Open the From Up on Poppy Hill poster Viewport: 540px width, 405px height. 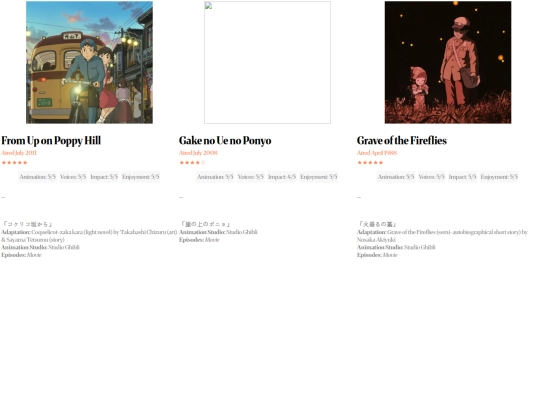(89, 62)
